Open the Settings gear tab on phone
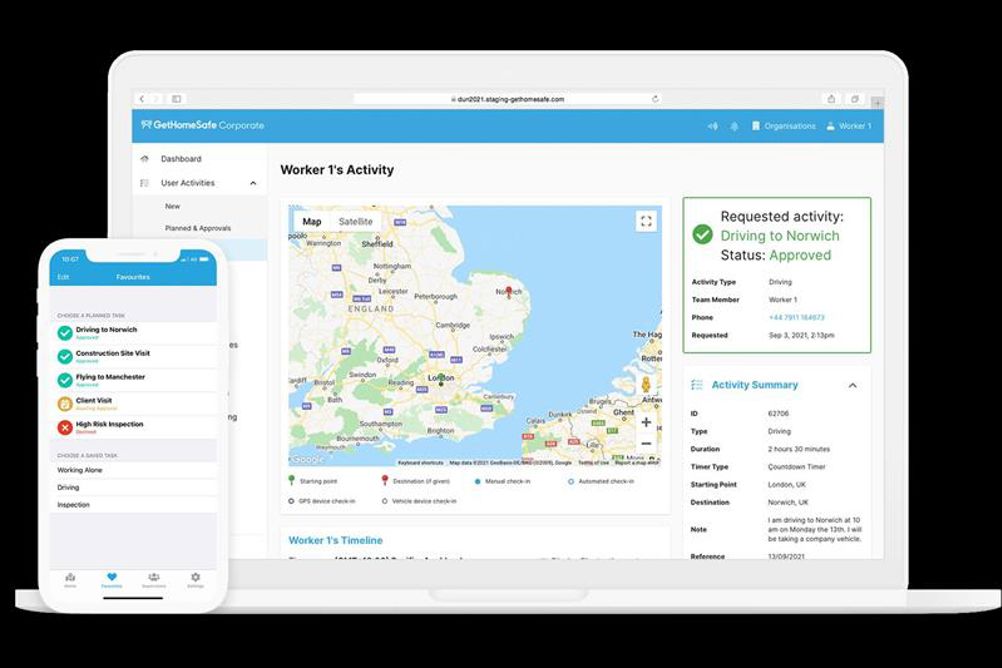This screenshot has width=1002, height=668. (x=196, y=580)
